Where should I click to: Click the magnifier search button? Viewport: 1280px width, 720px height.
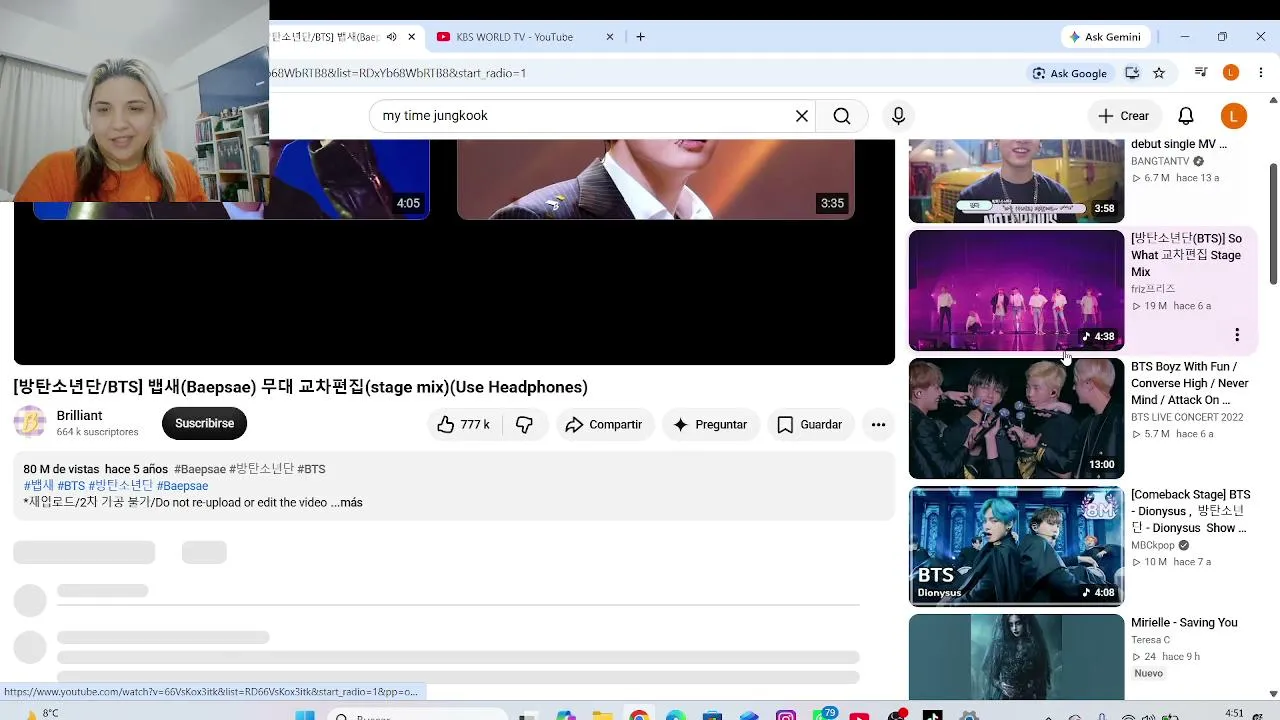pos(842,116)
